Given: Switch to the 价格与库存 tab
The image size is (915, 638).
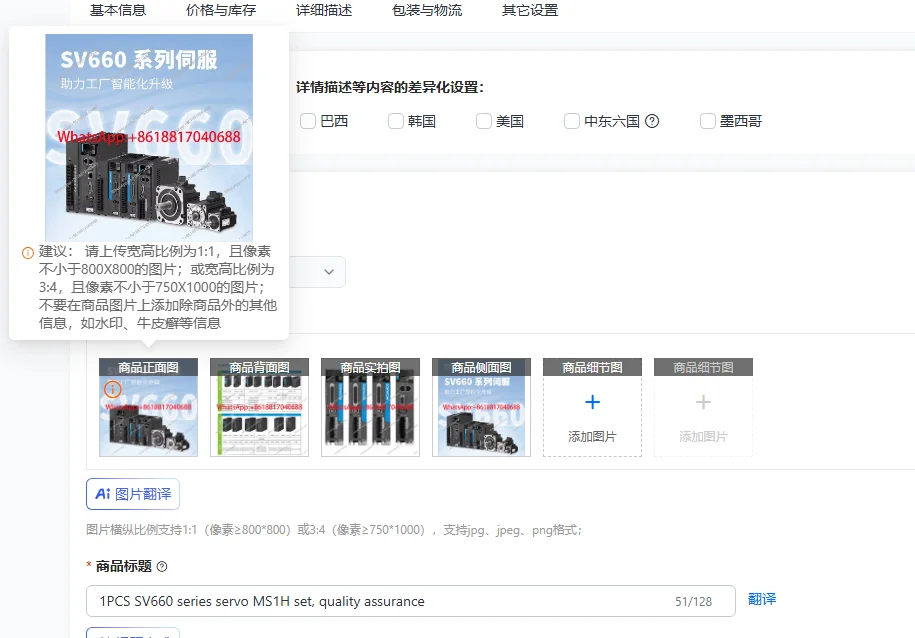Looking at the screenshot, I should (x=221, y=10).
